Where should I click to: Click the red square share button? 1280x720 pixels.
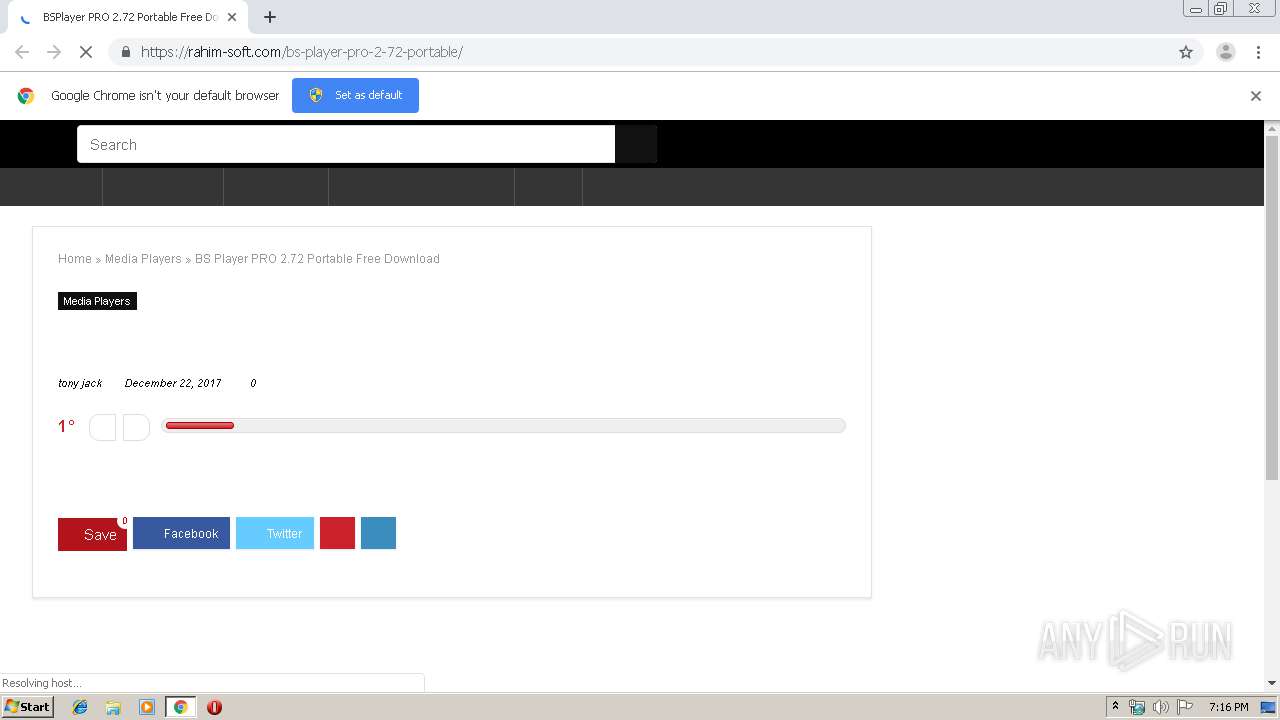pyautogui.click(x=337, y=533)
